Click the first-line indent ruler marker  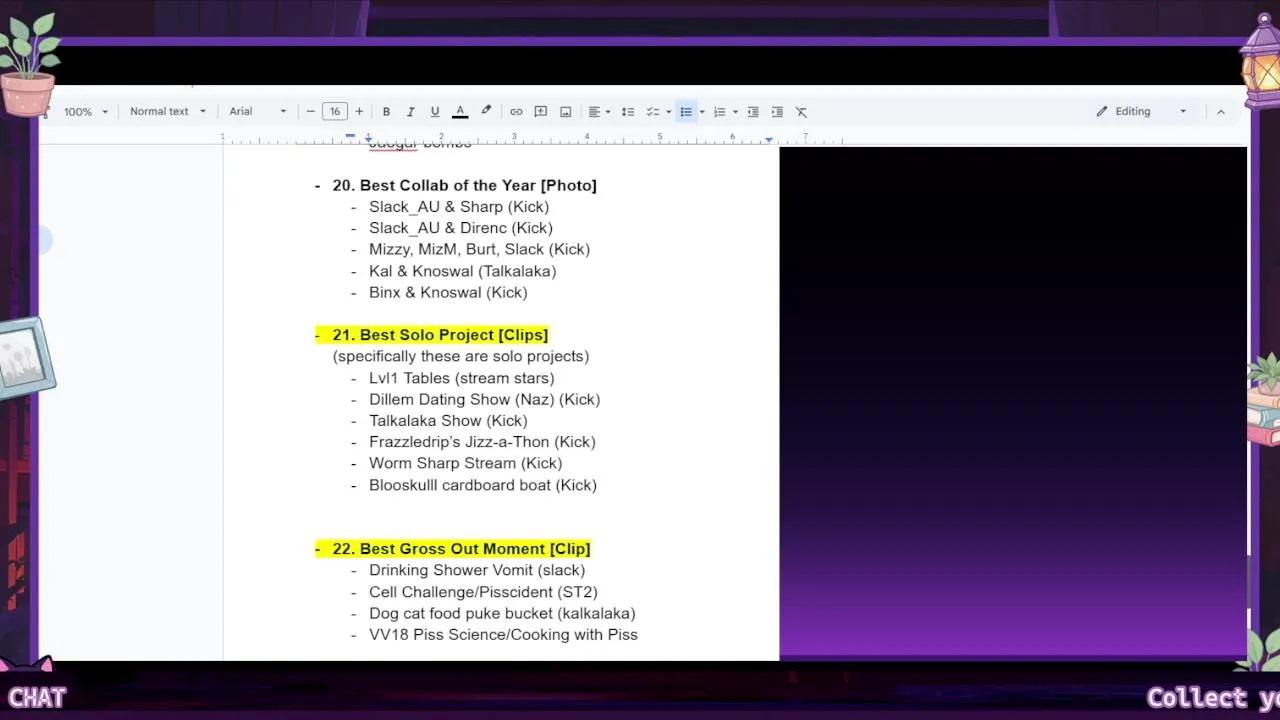point(350,134)
